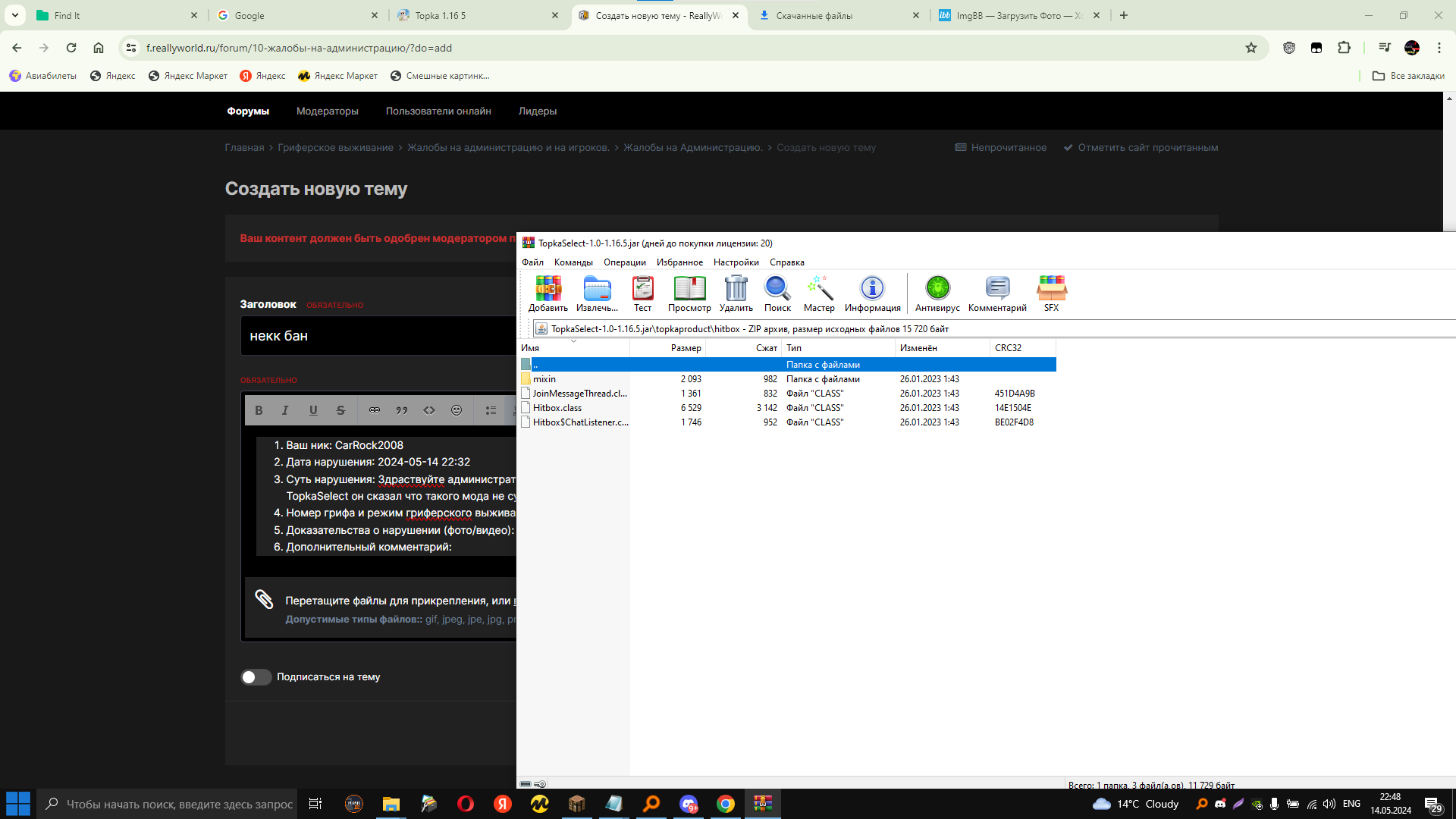The image size is (1456, 819).
Task: Open the Все закладки bookmarks folder
Action: [x=1408, y=76]
